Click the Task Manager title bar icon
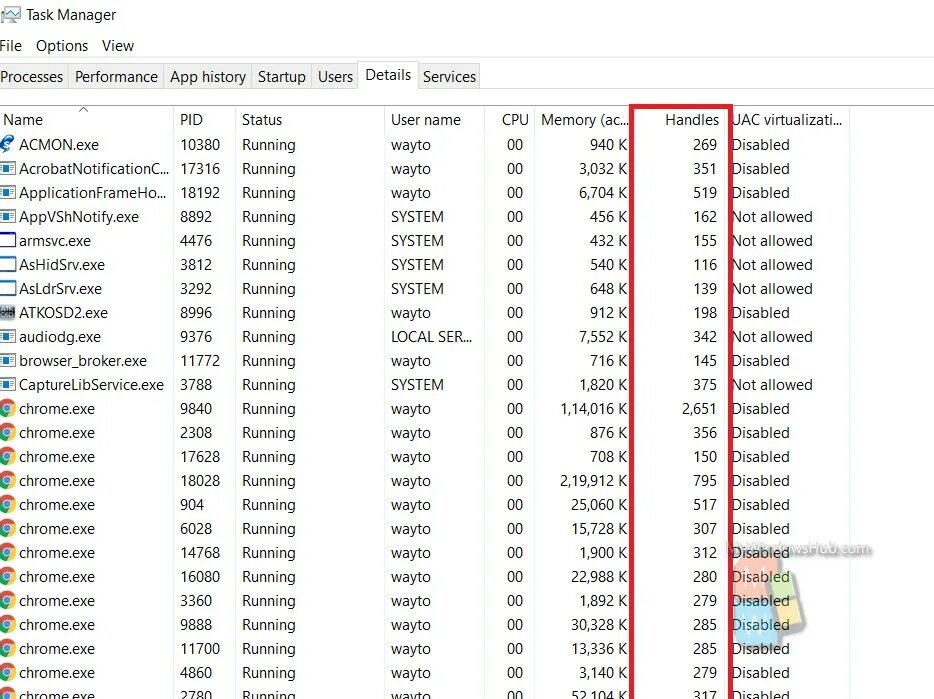The height and width of the screenshot is (699, 934). pos(11,14)
